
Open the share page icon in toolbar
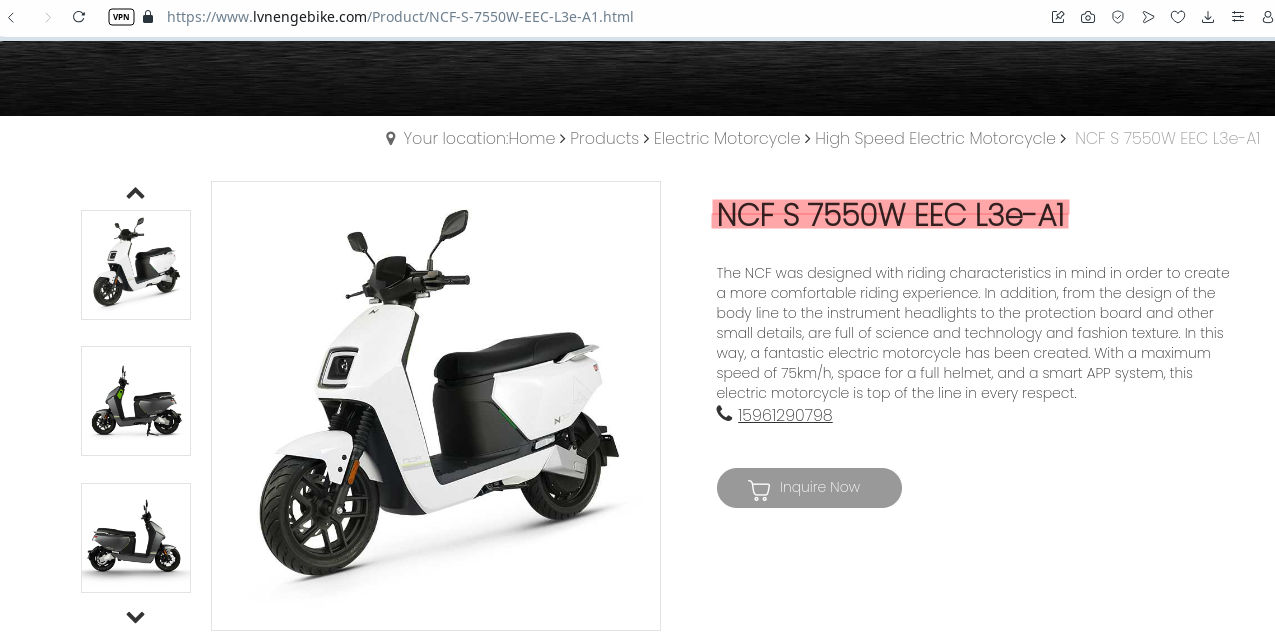click(1058, 17)
